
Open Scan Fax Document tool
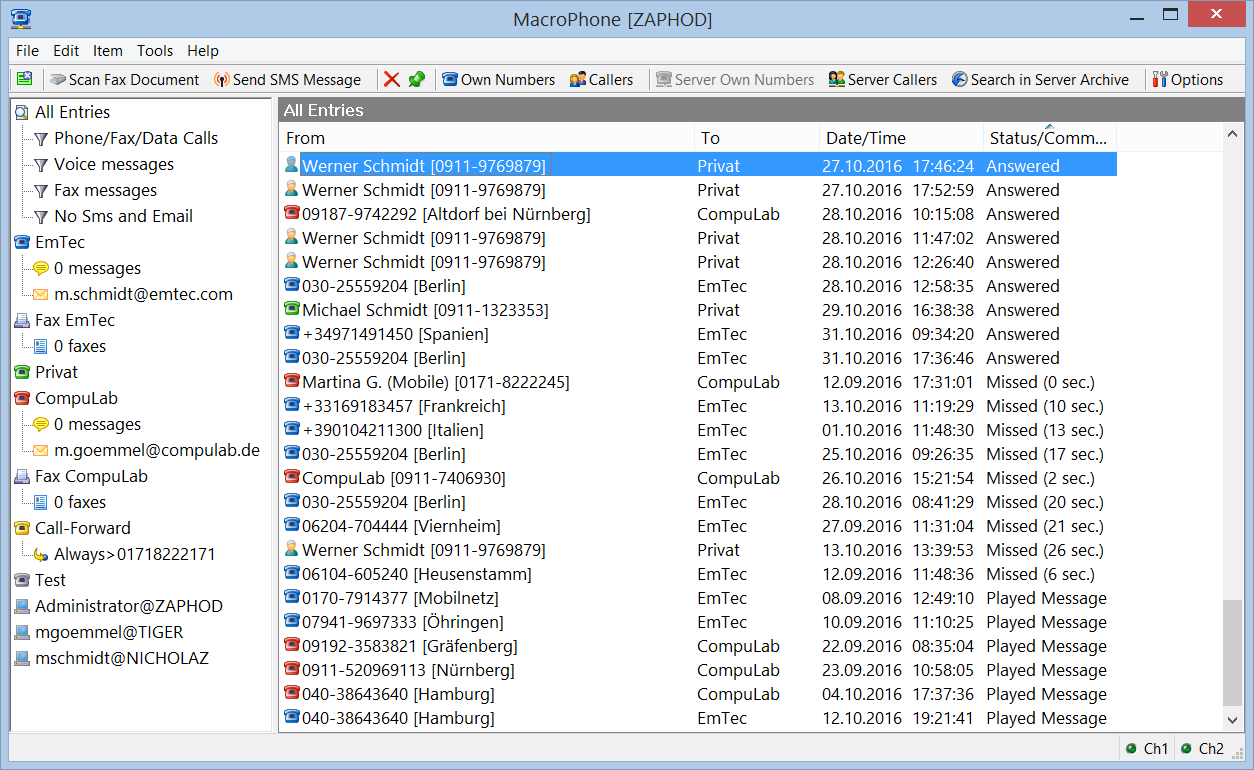125,80
